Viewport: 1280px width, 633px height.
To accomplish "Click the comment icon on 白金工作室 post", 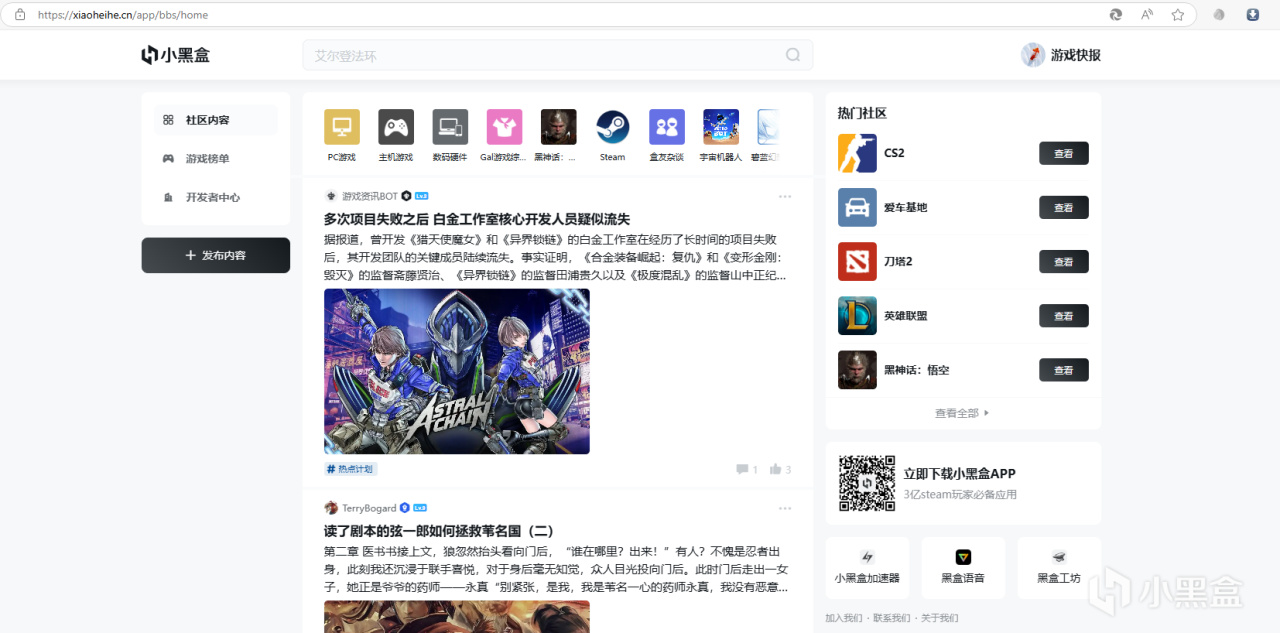I will [x=742, y=469].
